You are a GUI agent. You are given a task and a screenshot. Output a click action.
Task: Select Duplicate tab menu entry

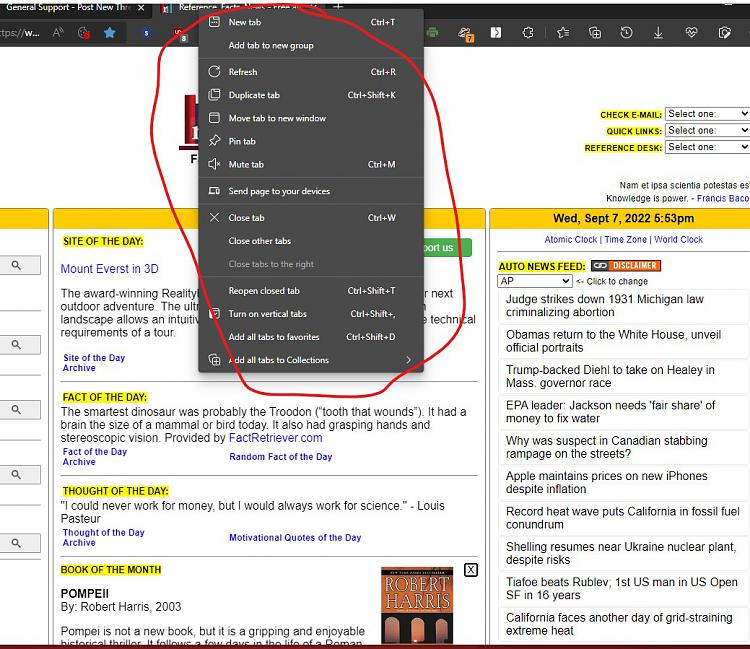(311, 95)
